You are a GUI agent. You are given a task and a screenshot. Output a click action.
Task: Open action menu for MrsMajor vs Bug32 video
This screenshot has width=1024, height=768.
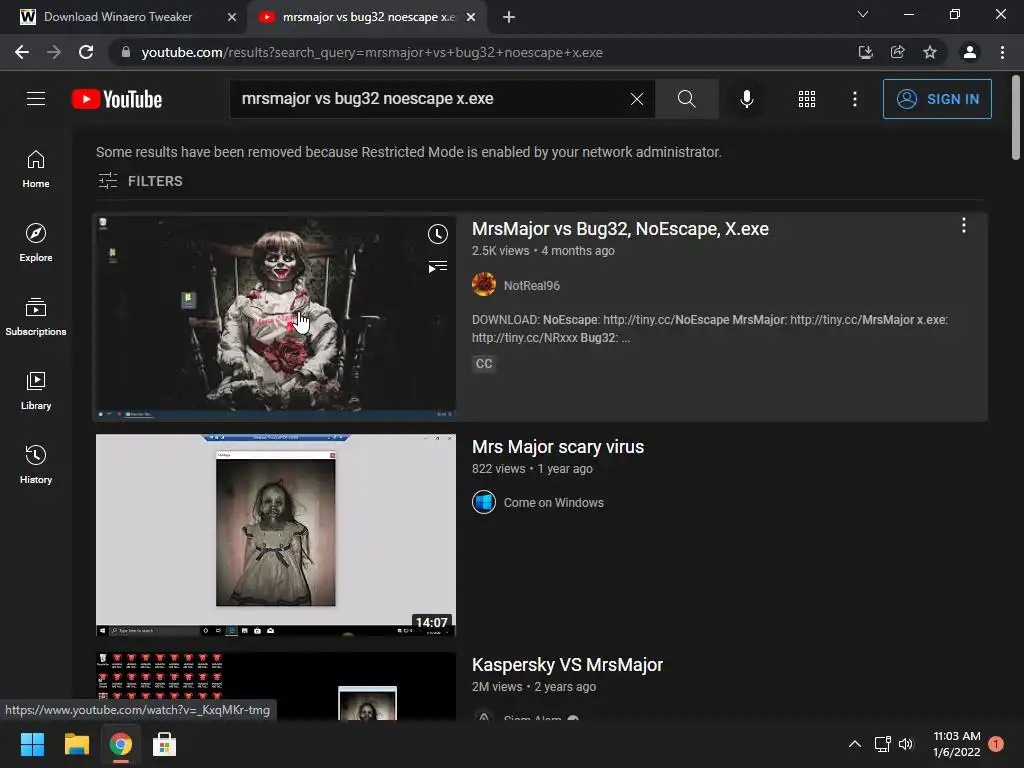coord(963,226)
